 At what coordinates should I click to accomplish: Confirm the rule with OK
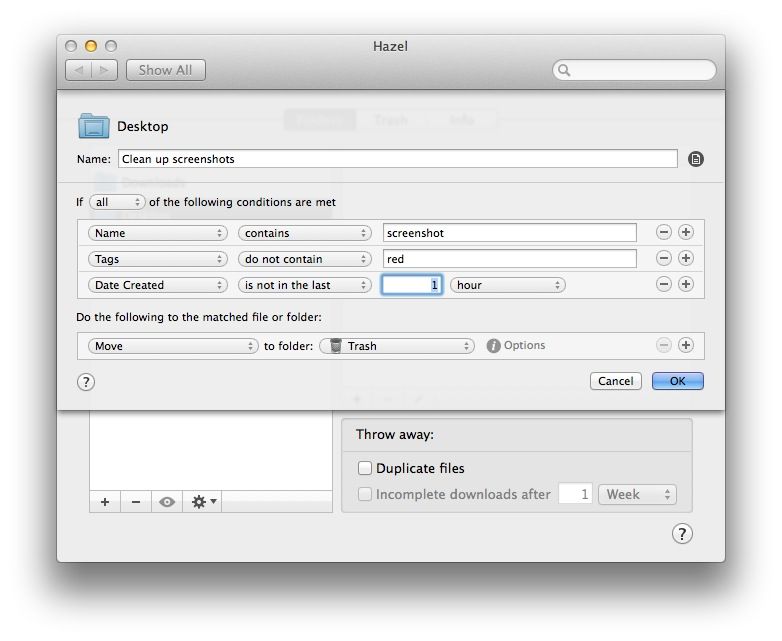(677, 381)
